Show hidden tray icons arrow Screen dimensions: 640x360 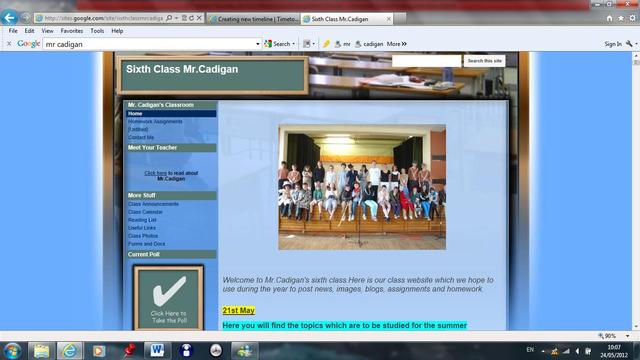coord(543,351)
